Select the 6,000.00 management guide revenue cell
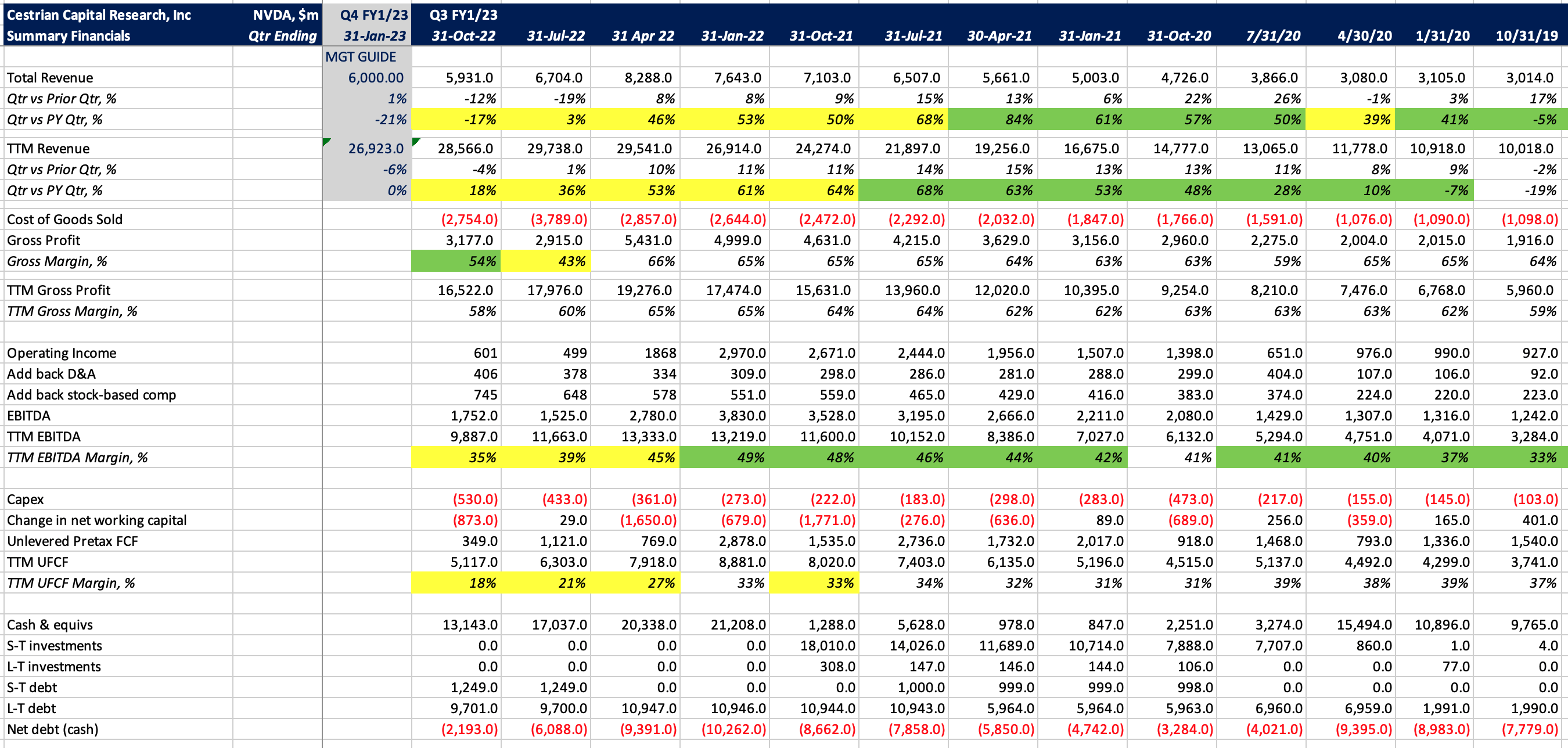 pos(366,78)
